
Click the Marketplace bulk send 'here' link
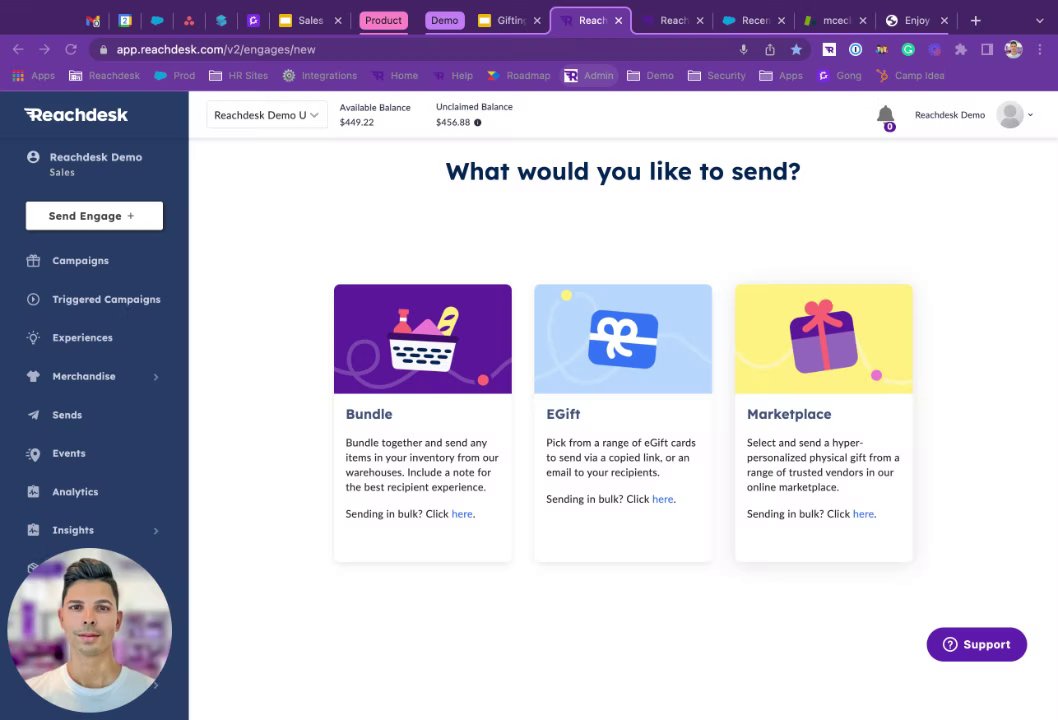(x=864, y=514)
